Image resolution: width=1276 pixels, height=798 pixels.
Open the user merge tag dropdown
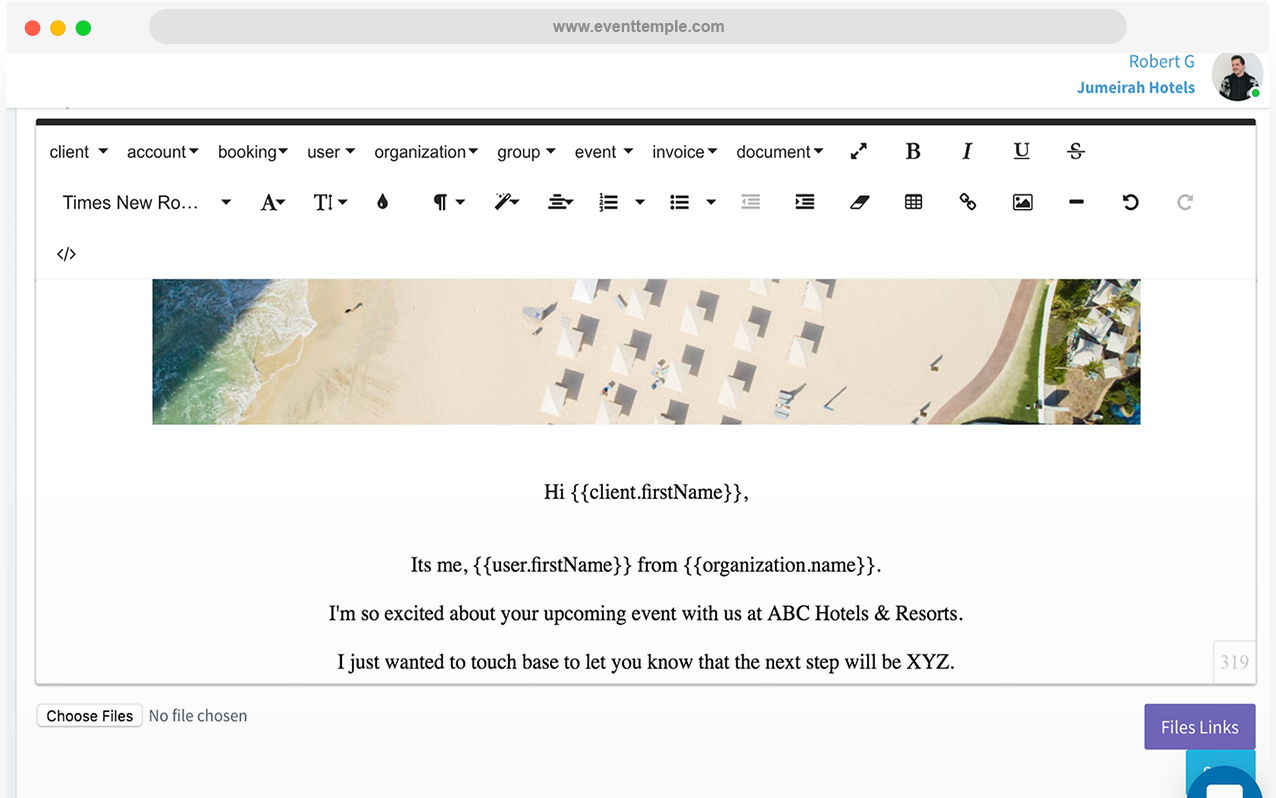331,152
